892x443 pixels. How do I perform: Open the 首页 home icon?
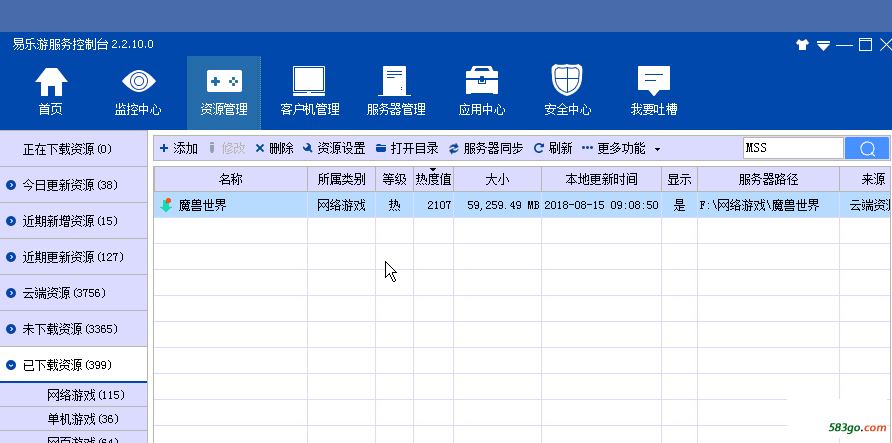click(51, 82)
